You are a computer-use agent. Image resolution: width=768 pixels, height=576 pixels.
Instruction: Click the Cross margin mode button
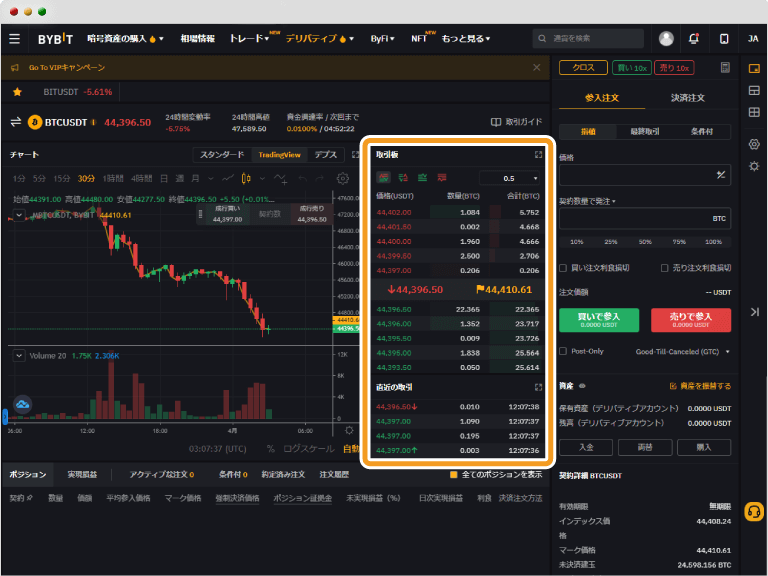[583, 68]
